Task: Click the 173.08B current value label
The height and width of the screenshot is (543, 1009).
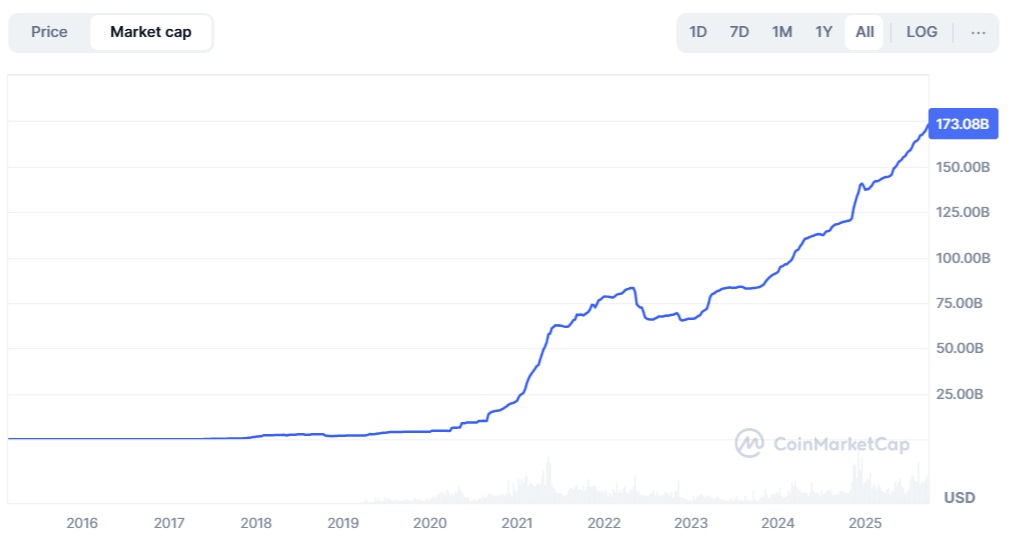Action: tap(961, 125)
